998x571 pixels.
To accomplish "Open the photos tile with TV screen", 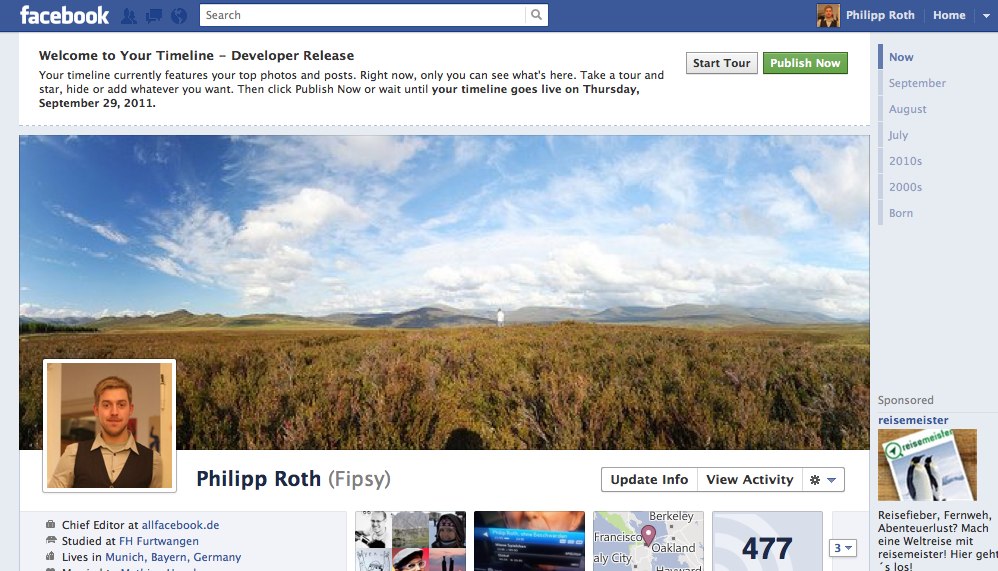I will pos(530,541).
